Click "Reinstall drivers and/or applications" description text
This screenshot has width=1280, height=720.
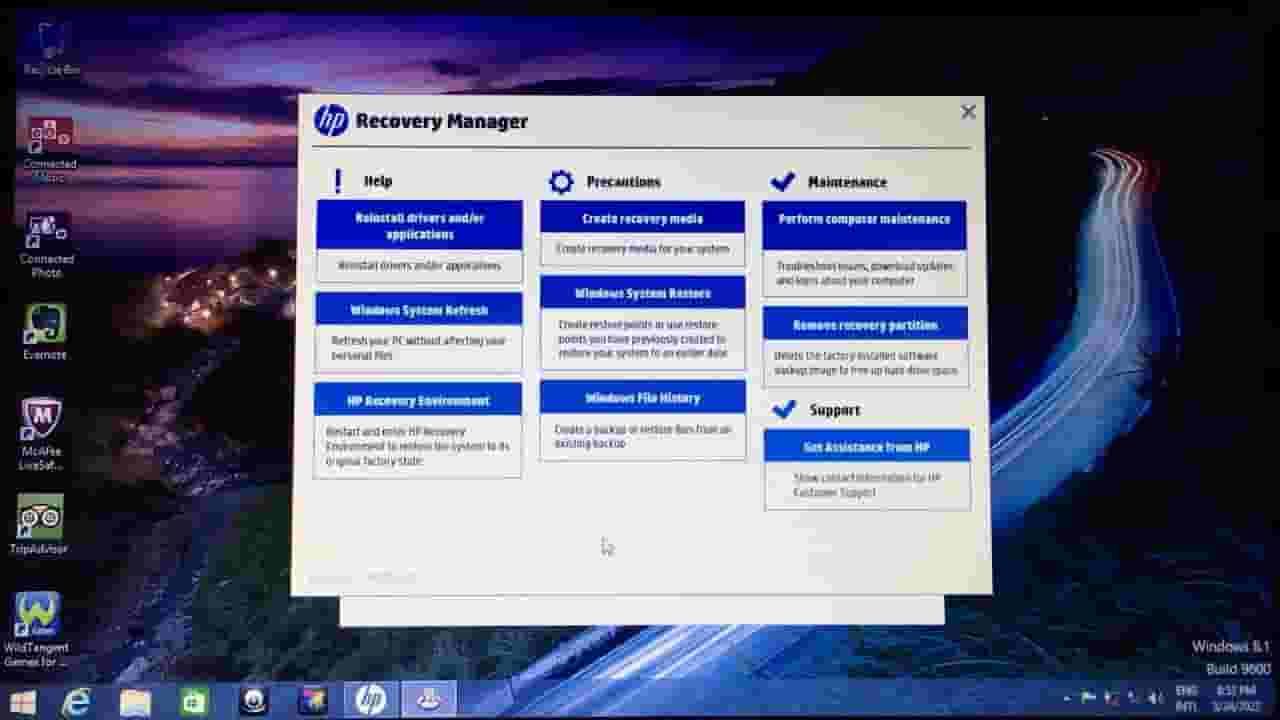[418, 265]
